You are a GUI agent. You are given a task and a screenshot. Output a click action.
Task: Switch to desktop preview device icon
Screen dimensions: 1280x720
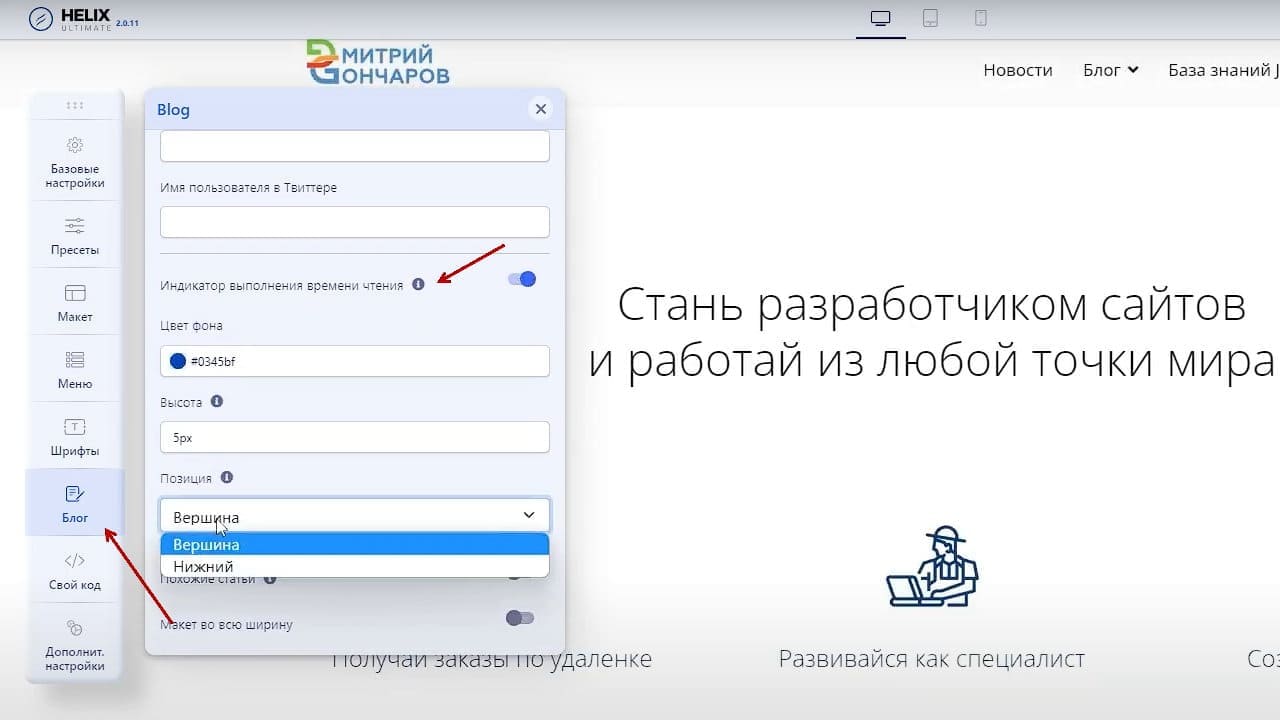point(881,18)
